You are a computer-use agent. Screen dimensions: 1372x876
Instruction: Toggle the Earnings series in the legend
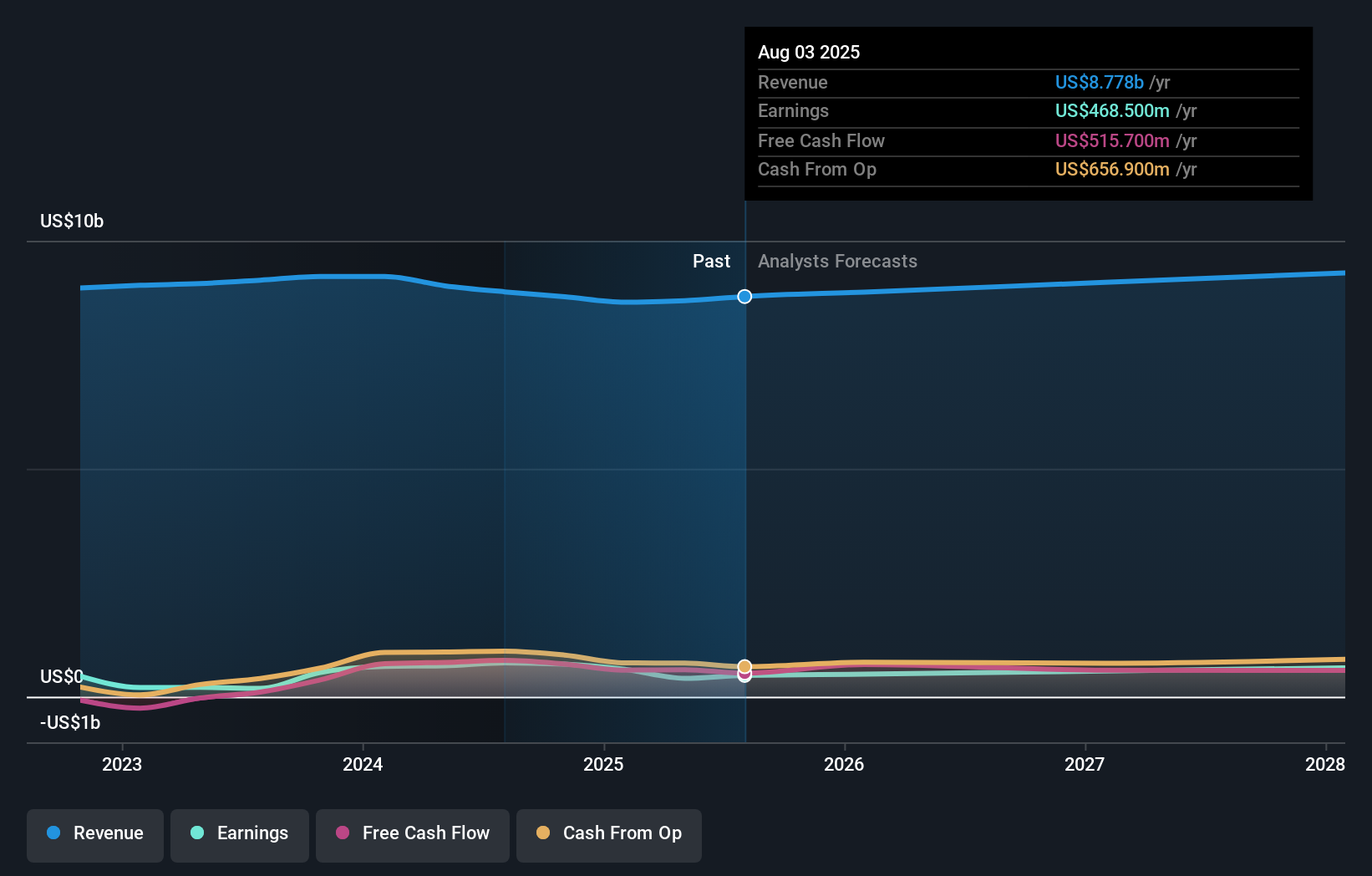(x=240, y=835)
